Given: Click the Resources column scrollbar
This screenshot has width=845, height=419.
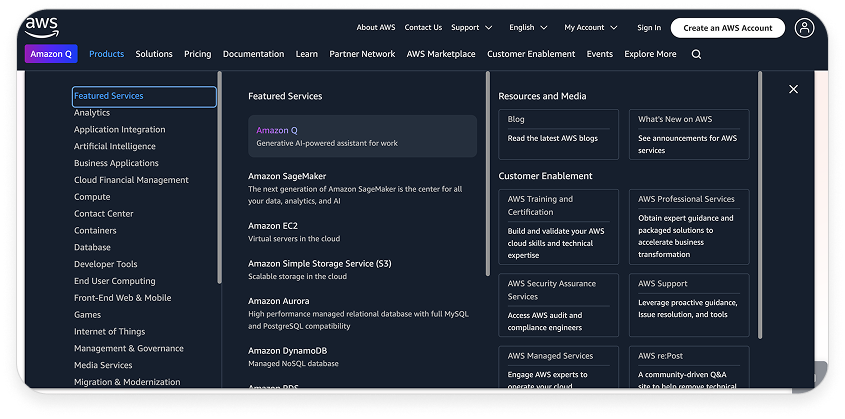Looking at the screenshot, I should pos(760,205).
